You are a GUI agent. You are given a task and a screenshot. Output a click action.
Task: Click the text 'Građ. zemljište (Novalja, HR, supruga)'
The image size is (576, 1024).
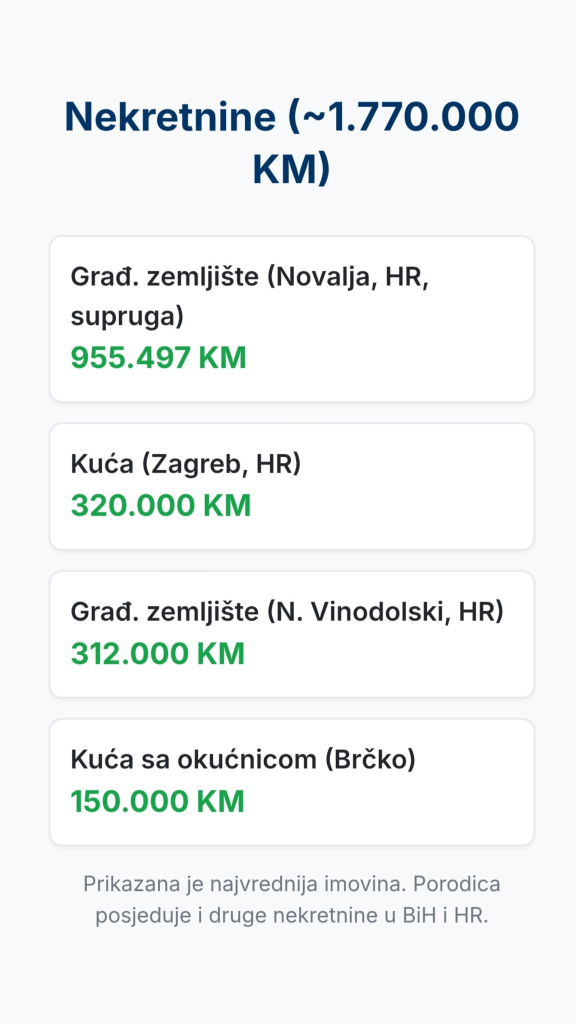tap(249, 296)
